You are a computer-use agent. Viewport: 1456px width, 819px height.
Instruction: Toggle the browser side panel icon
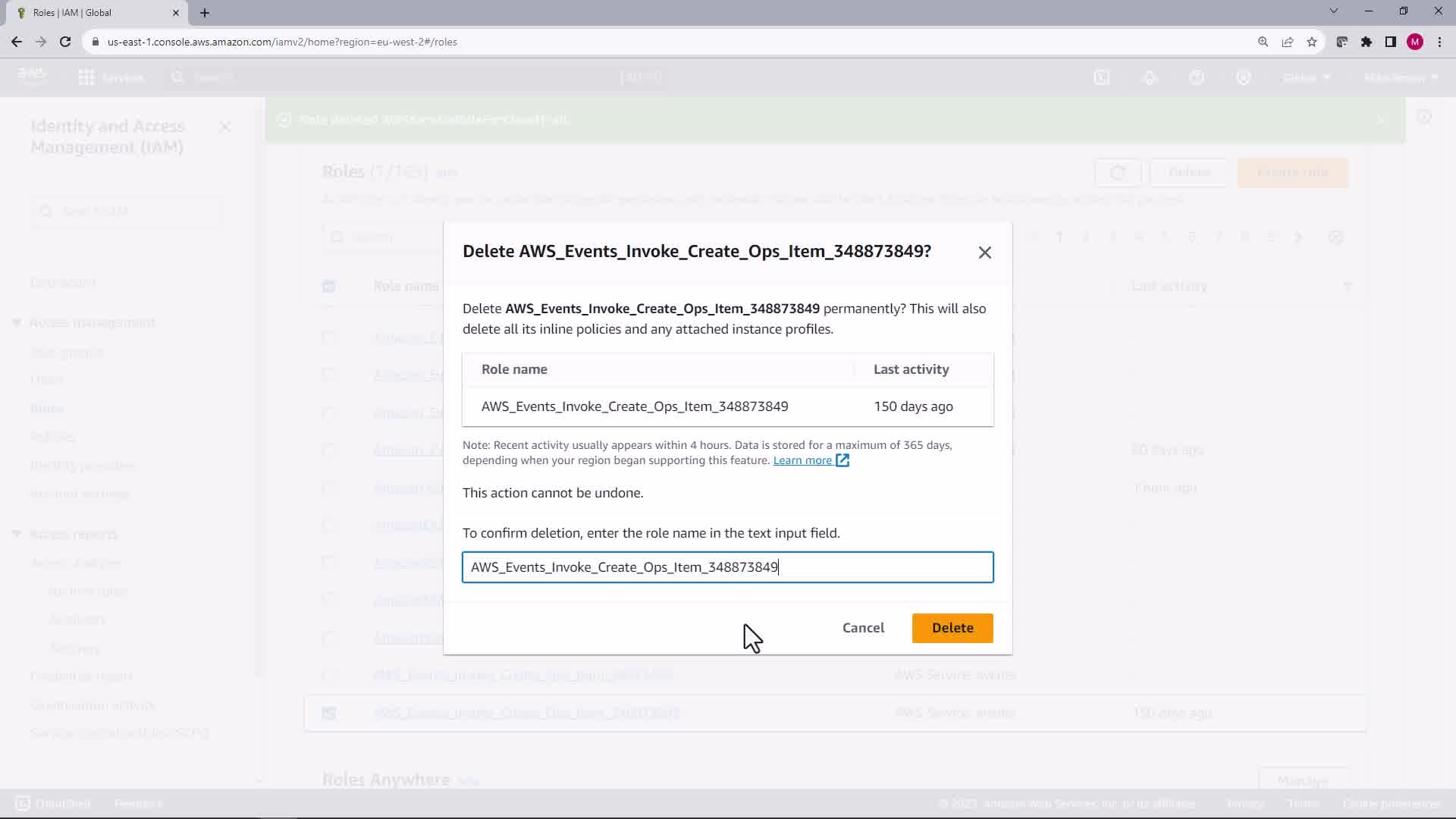point(1391,42)
